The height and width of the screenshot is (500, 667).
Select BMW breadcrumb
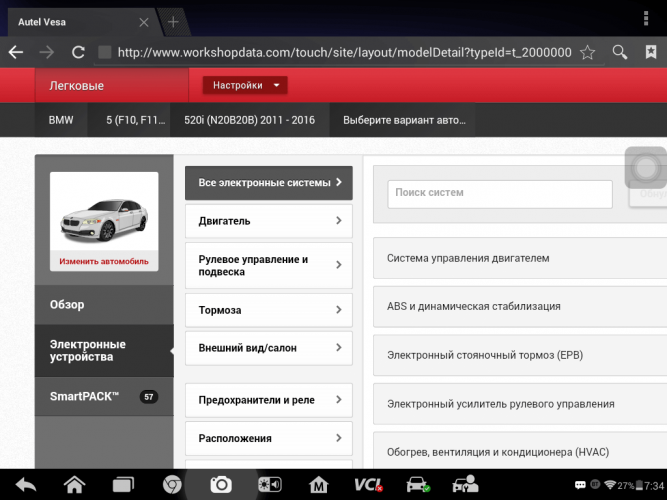(61, 120)
